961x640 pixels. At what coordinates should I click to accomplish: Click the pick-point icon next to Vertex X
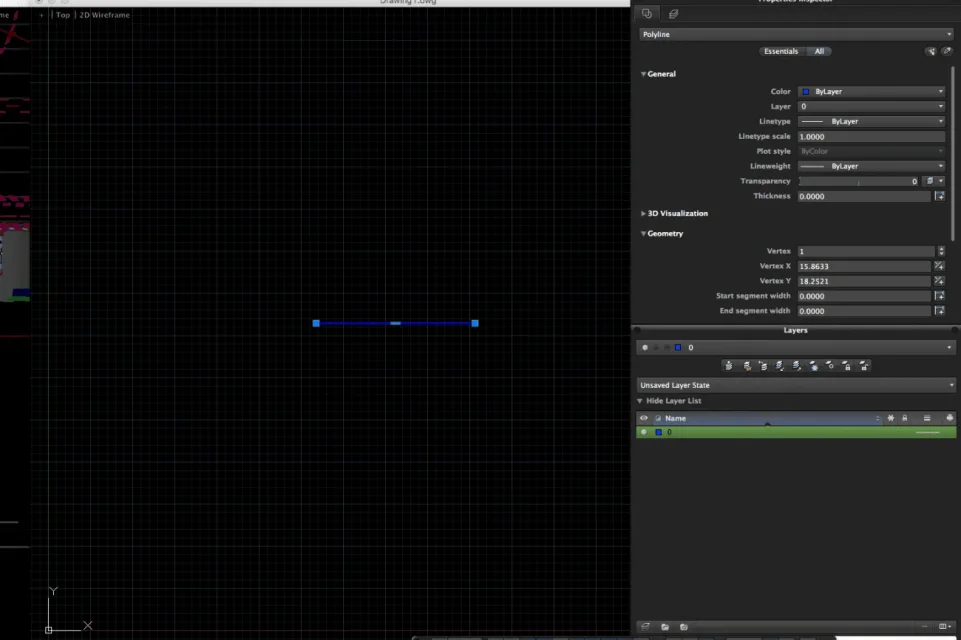tap(939, 266)
